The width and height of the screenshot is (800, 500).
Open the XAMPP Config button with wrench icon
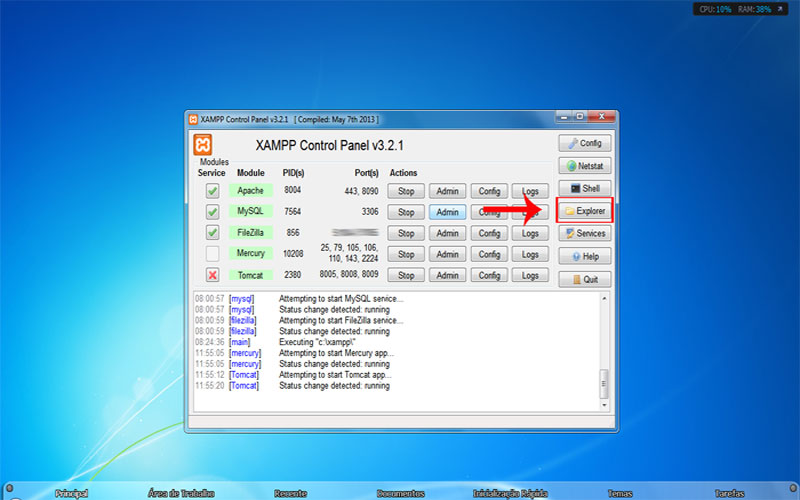point(585,143)
